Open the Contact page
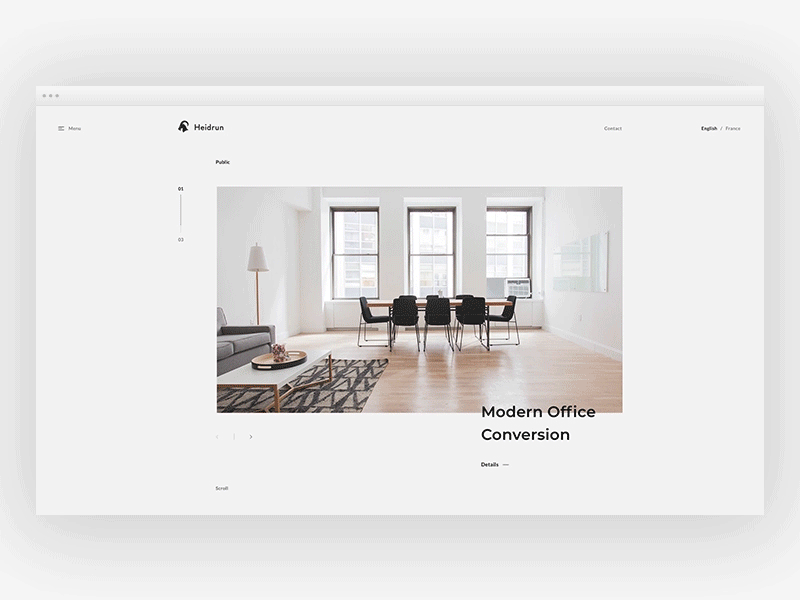The height and width of the screenshot is (600, 800). [x=611, y=128]
